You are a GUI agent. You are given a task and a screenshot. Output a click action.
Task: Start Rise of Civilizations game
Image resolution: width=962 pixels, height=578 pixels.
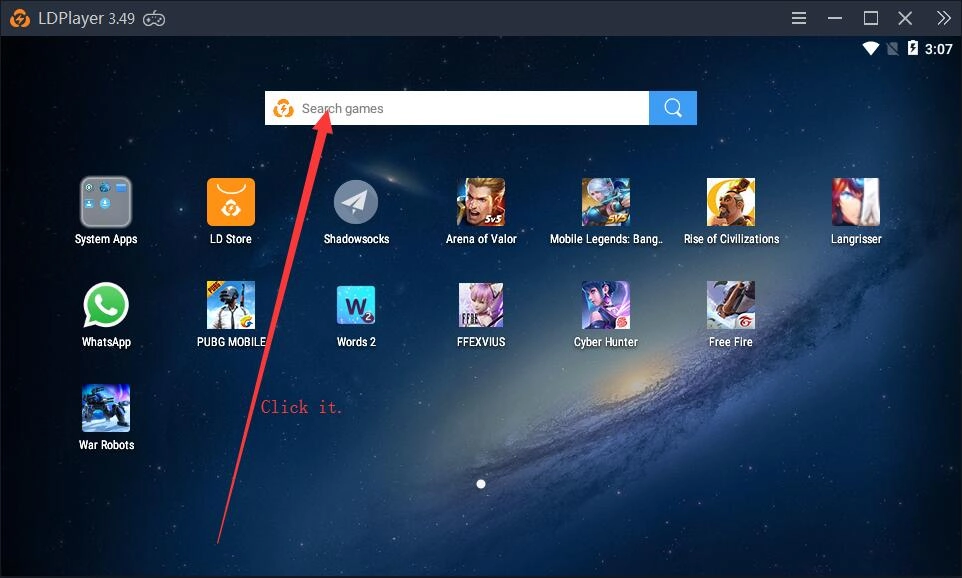pos(731,203)
